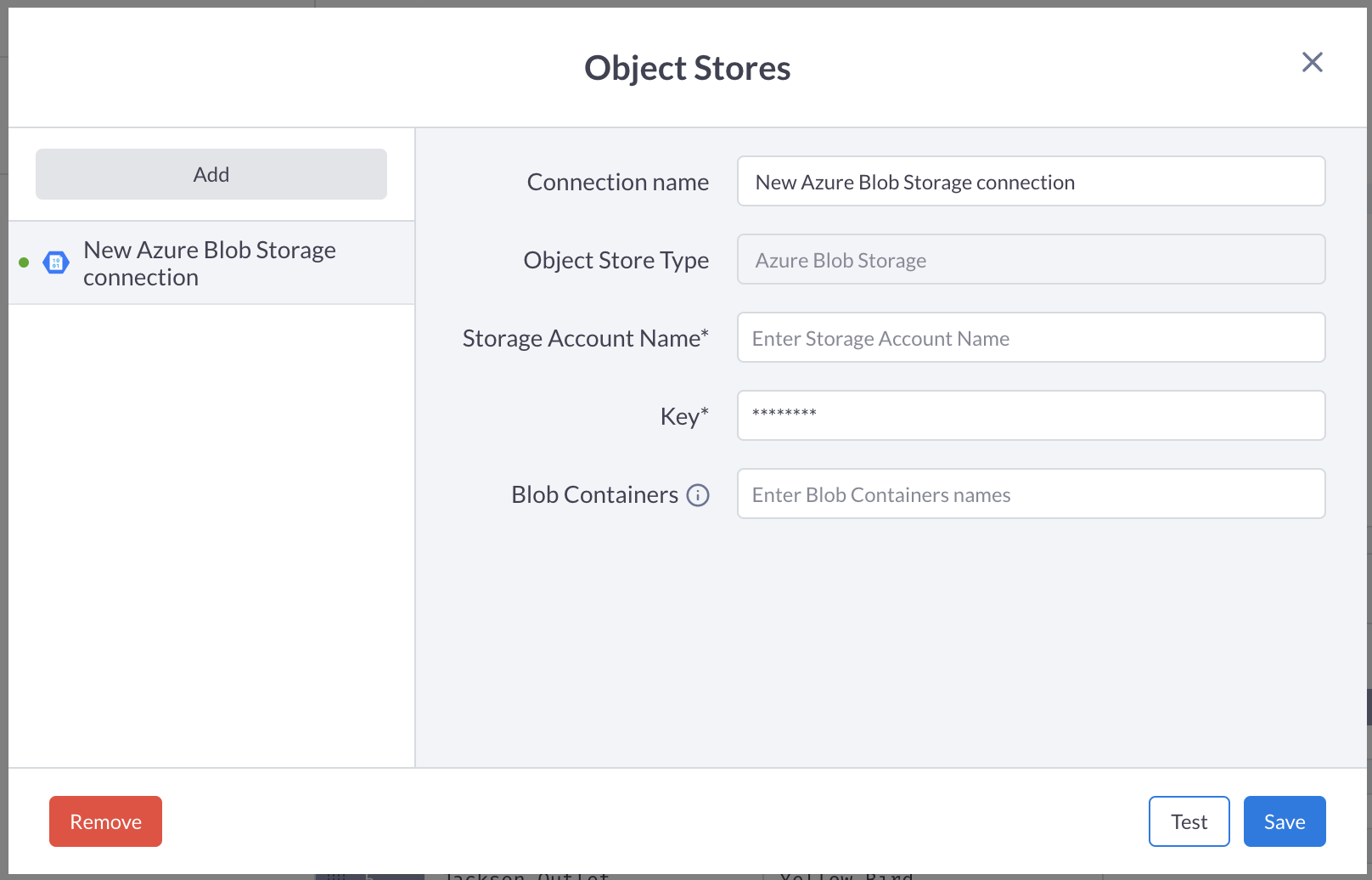Focus the Storage Account Name field
This screenshot has width=1372, height=880.
(1031, 337)
